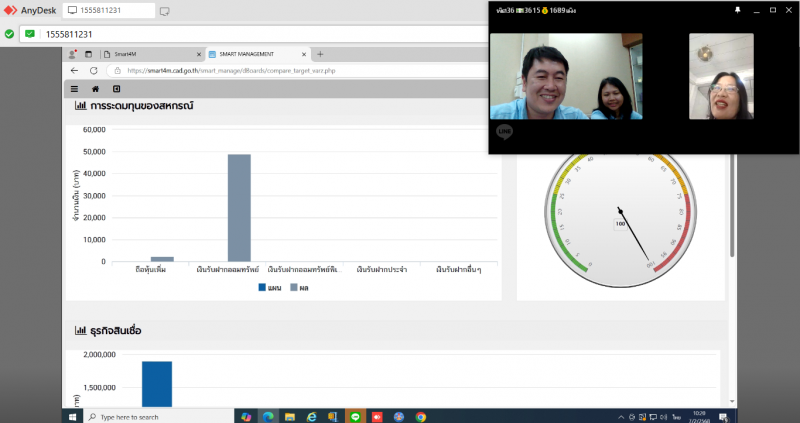800x423 pixels.
Task: Open the volume control in system tray
Action: (x=663, y=417)
